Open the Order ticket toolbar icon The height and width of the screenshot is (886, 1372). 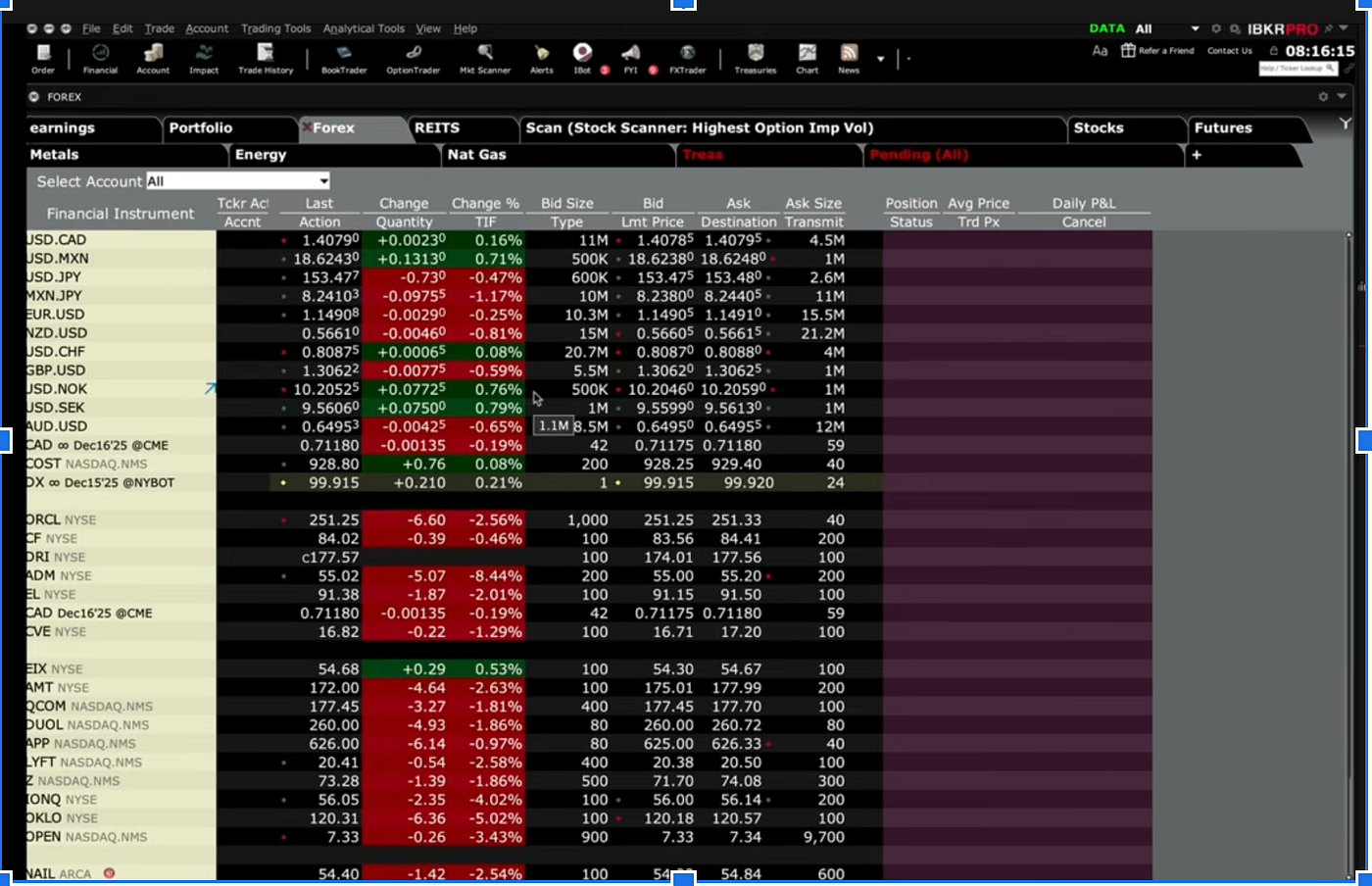[42, 58]
